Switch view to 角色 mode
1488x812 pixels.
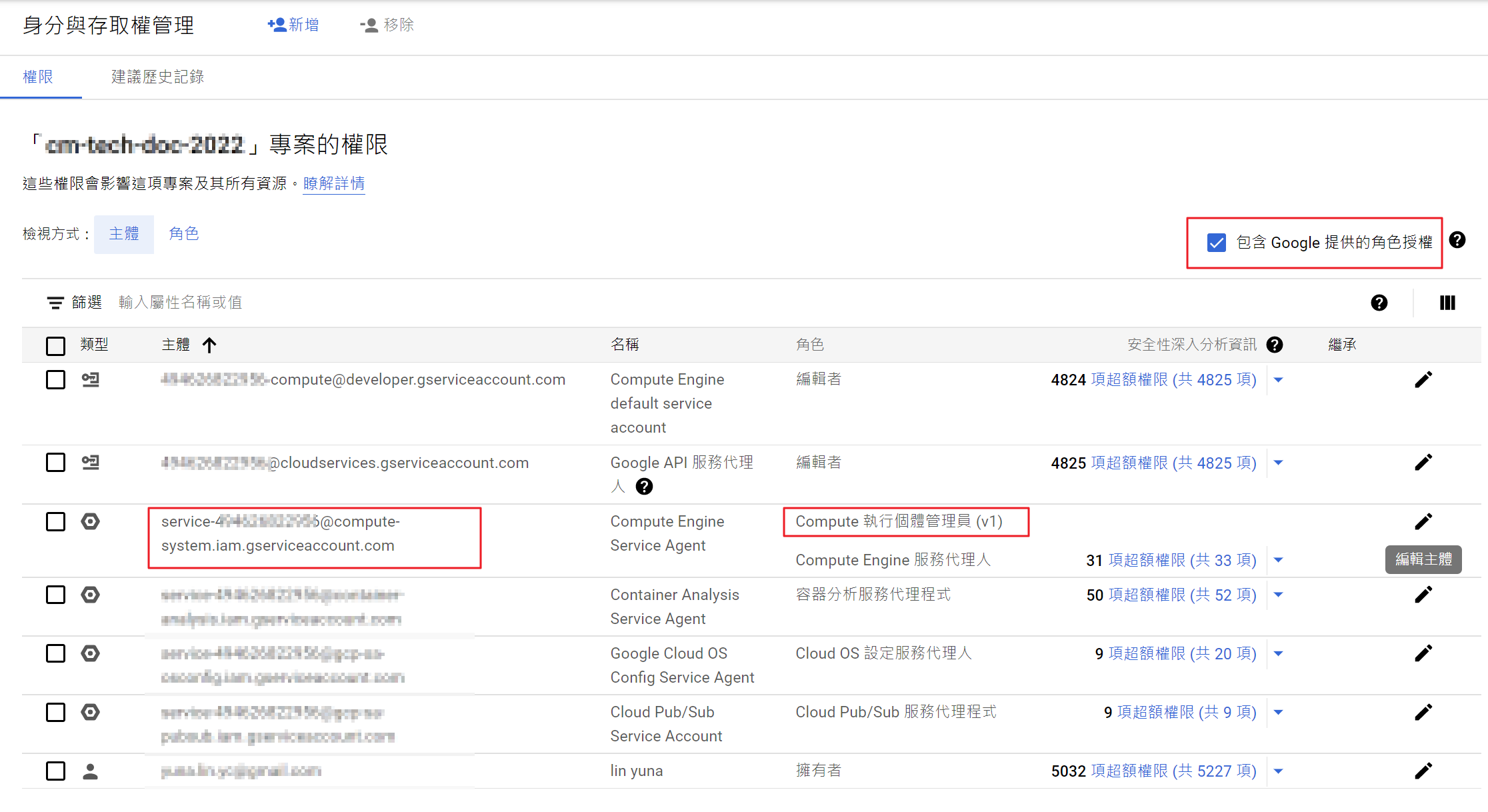(x=183, y=234)
